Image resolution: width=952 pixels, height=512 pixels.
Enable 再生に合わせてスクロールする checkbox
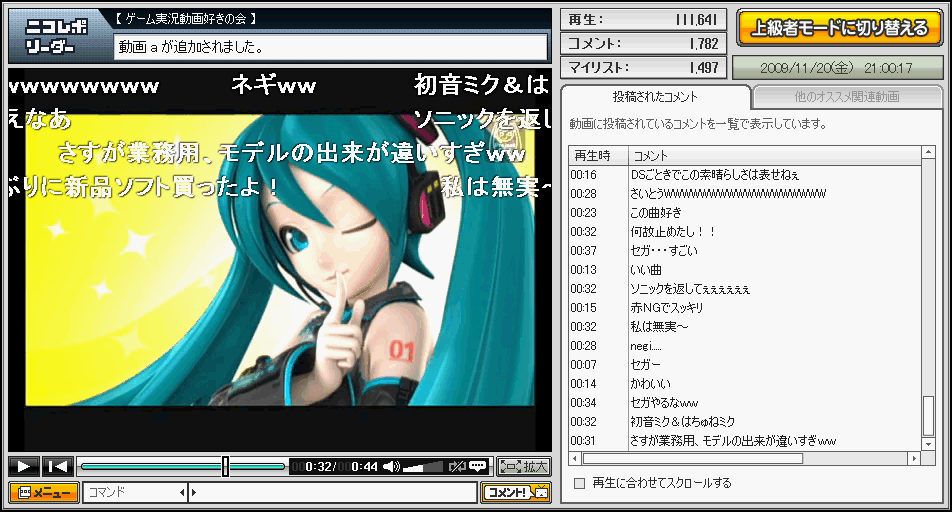[x=580, y=483]
